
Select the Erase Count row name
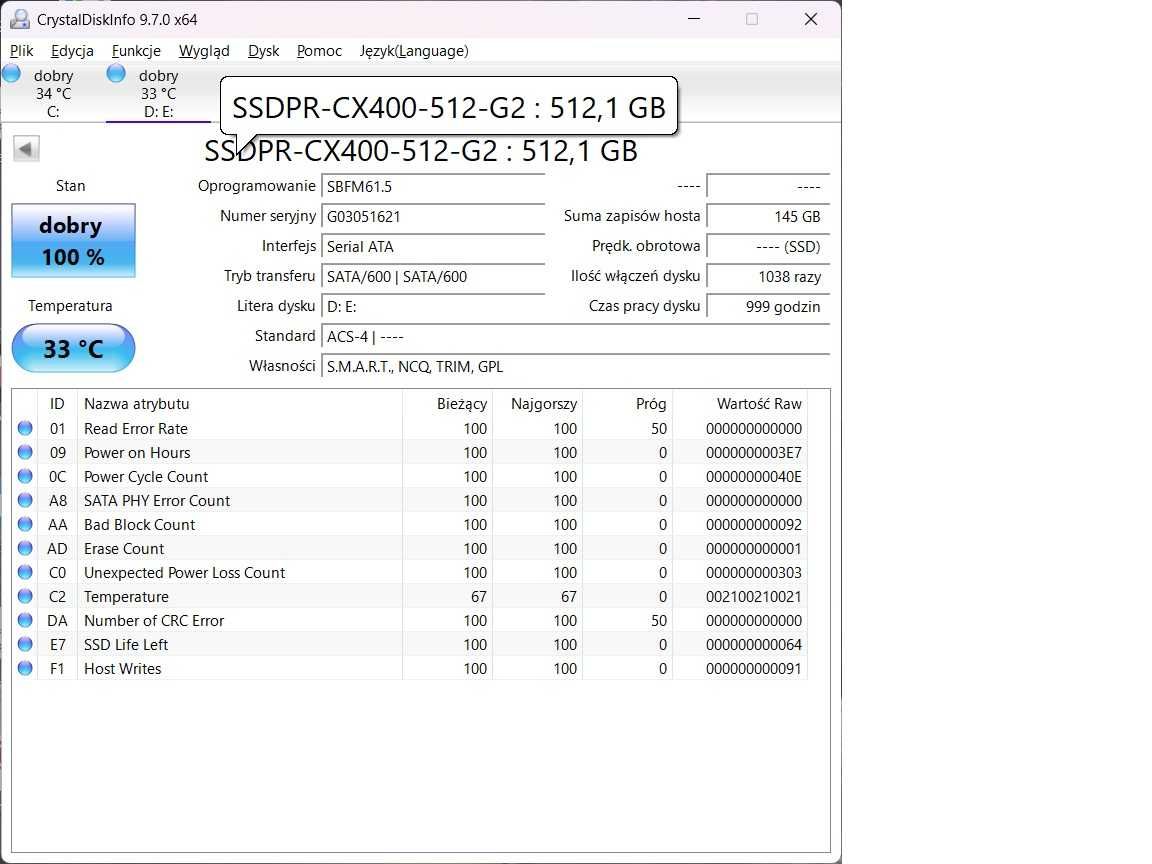(x=124, y=548)
